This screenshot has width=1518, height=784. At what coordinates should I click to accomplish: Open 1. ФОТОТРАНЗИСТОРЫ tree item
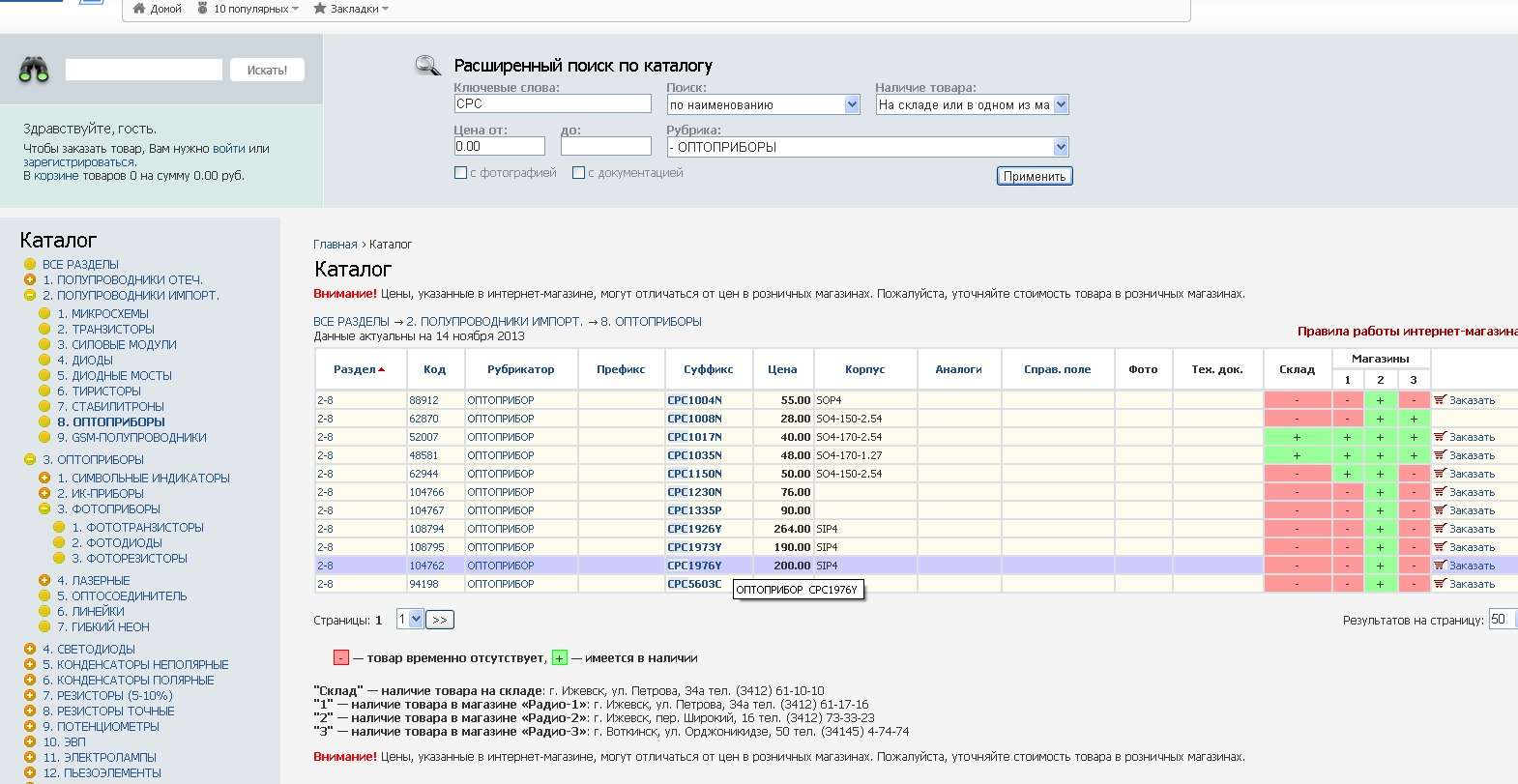[137, 527]
